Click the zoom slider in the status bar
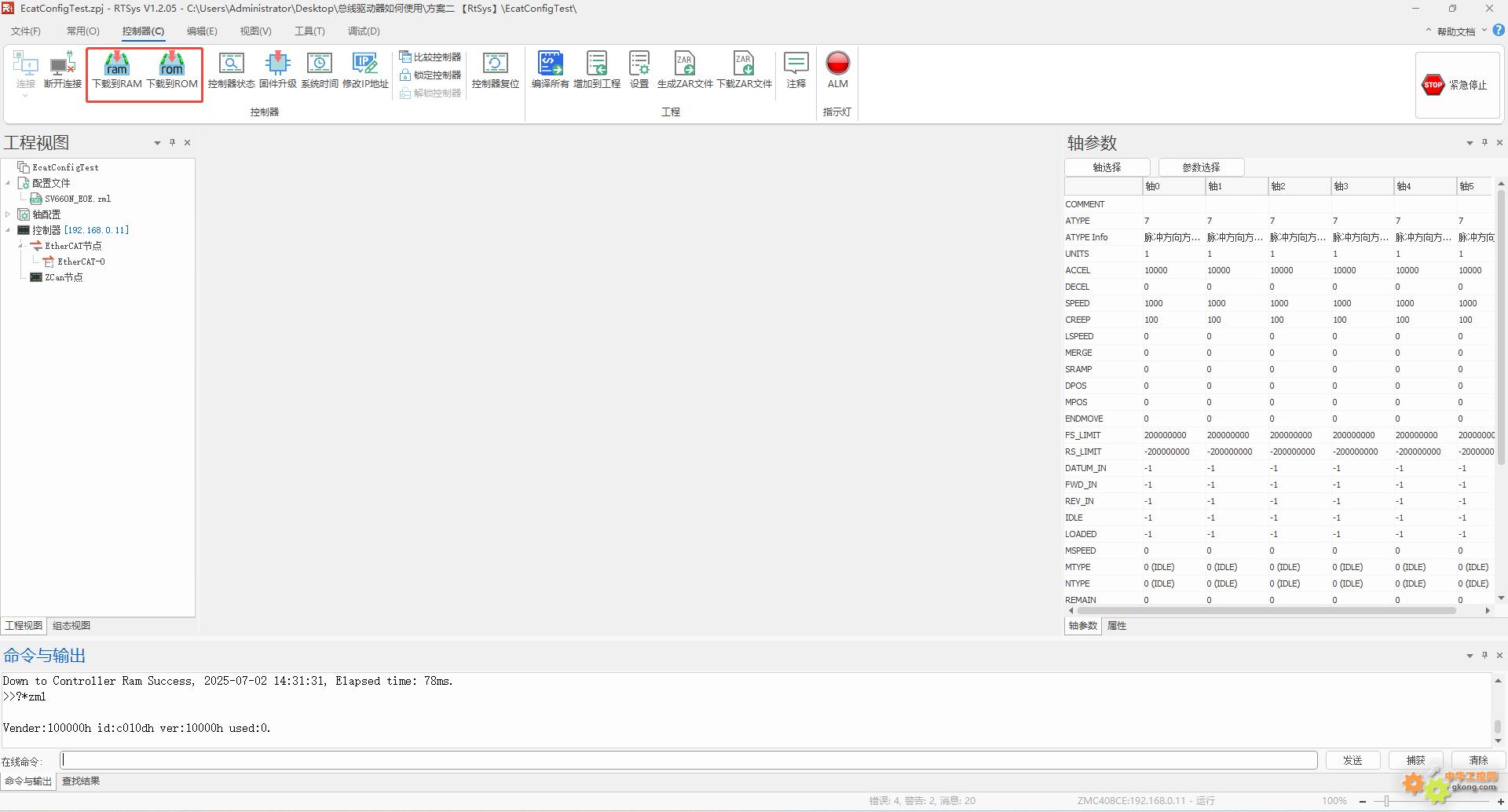This screenshot has width=1508, height=812. [1387, 801]
